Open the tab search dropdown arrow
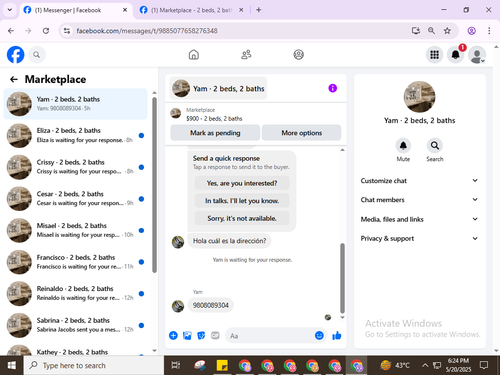The width and height of the screenshot is (500, 375). pos(10,10)
